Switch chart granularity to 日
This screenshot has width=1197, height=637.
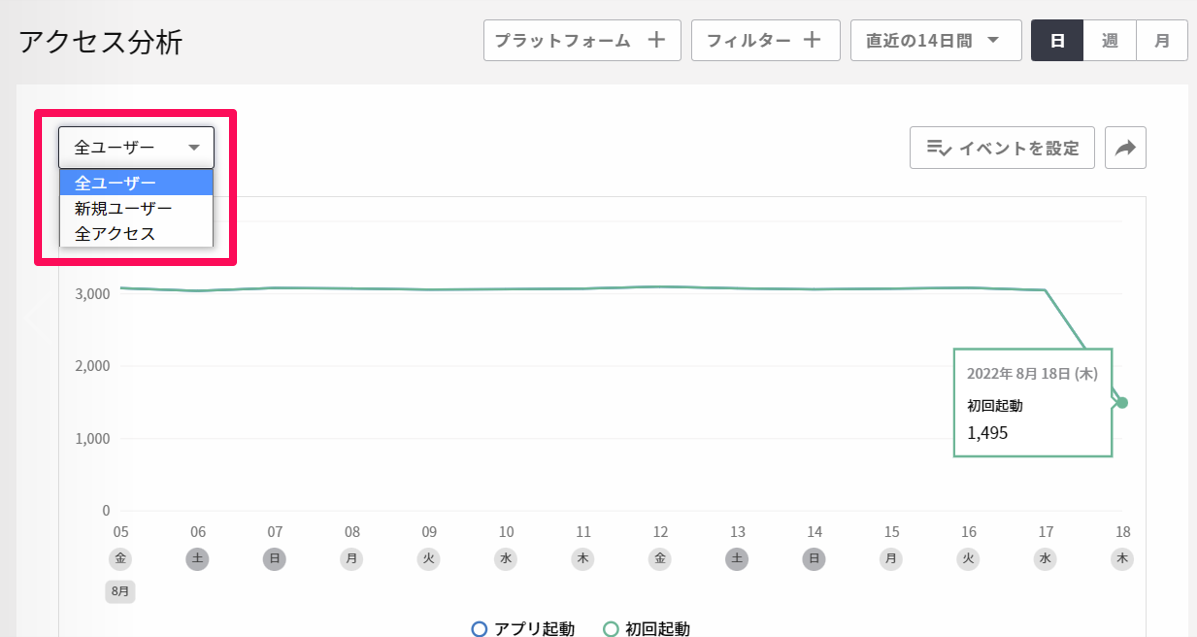pos(1057,40)
